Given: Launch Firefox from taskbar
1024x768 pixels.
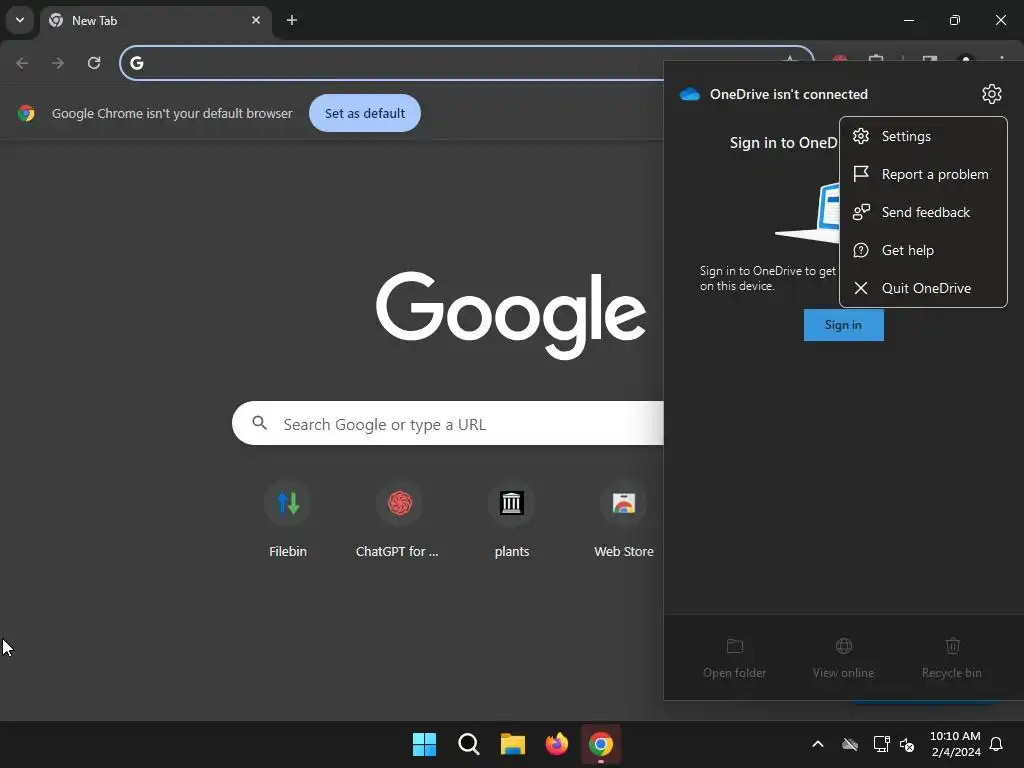Looking at the screenshot, I should pos(556,744).
